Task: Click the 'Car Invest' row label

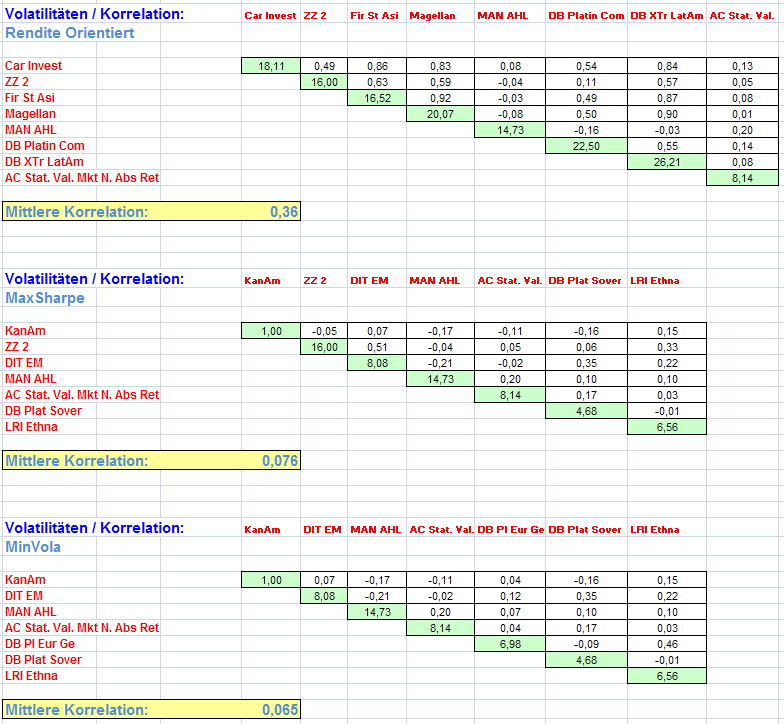Action: coord(34,66)
